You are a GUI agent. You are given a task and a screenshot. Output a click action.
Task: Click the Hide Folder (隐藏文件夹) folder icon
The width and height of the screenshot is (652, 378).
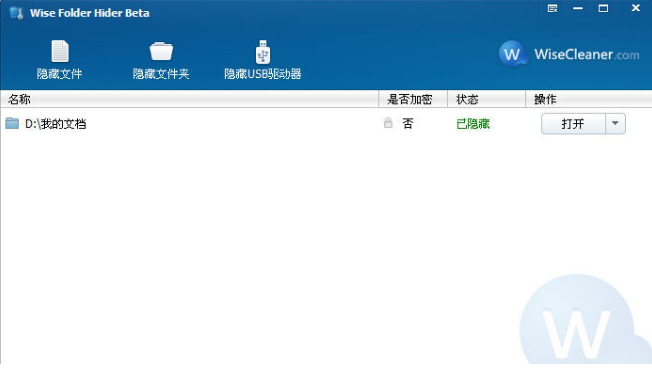(x=161, y=52)
